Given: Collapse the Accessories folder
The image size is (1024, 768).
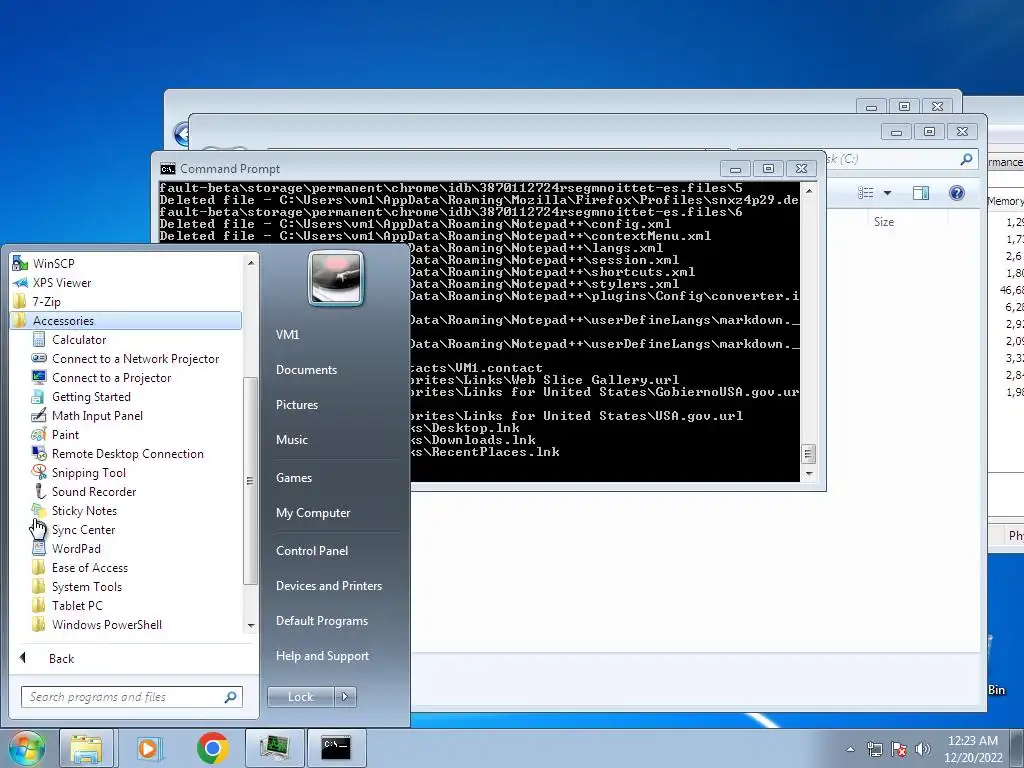Looking at the screenshot, I should (x=63, y=321).
